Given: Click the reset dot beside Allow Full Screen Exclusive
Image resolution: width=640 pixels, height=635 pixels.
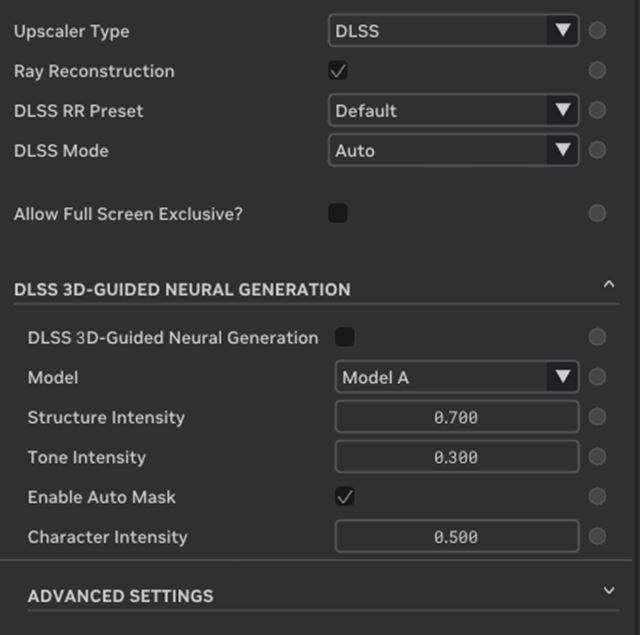Looking at the screenshot, I should point(597,213).
